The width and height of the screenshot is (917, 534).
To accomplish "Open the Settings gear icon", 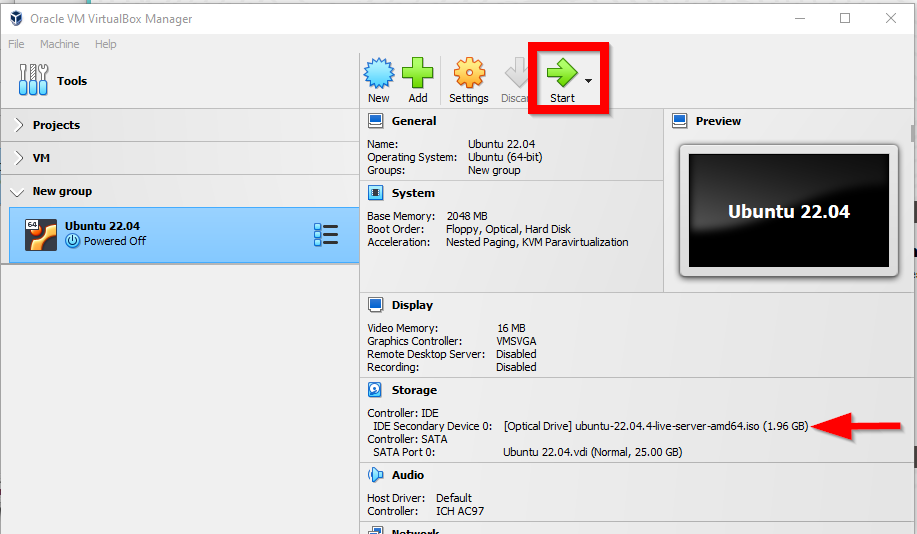I will click(x=469, y=73).
